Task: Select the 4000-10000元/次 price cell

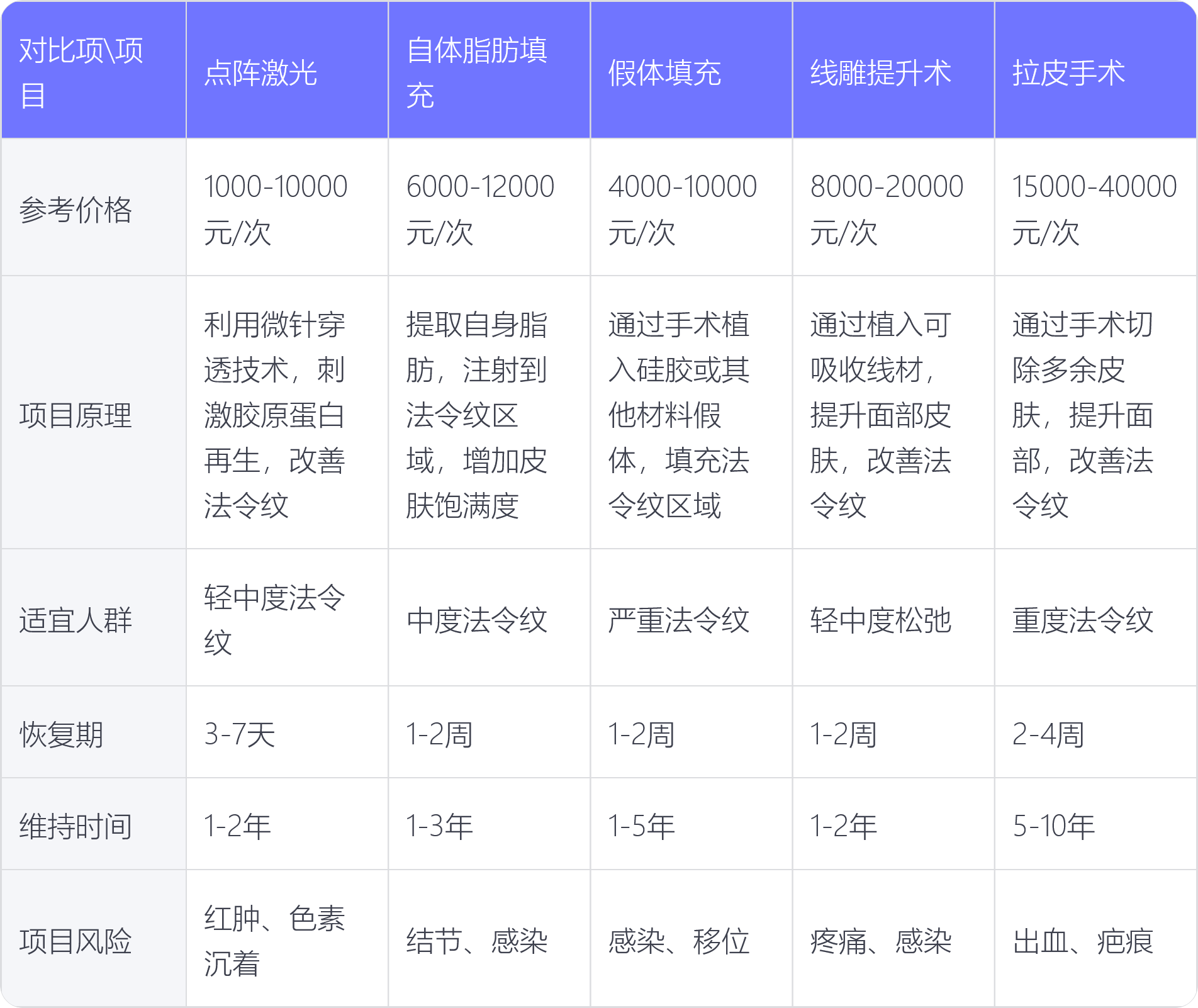Action: click(691, 207)
